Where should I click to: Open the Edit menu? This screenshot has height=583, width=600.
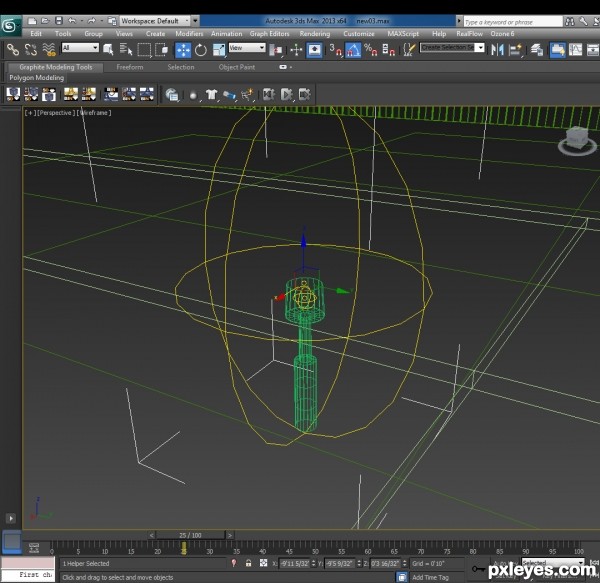[x=36, y=34]
